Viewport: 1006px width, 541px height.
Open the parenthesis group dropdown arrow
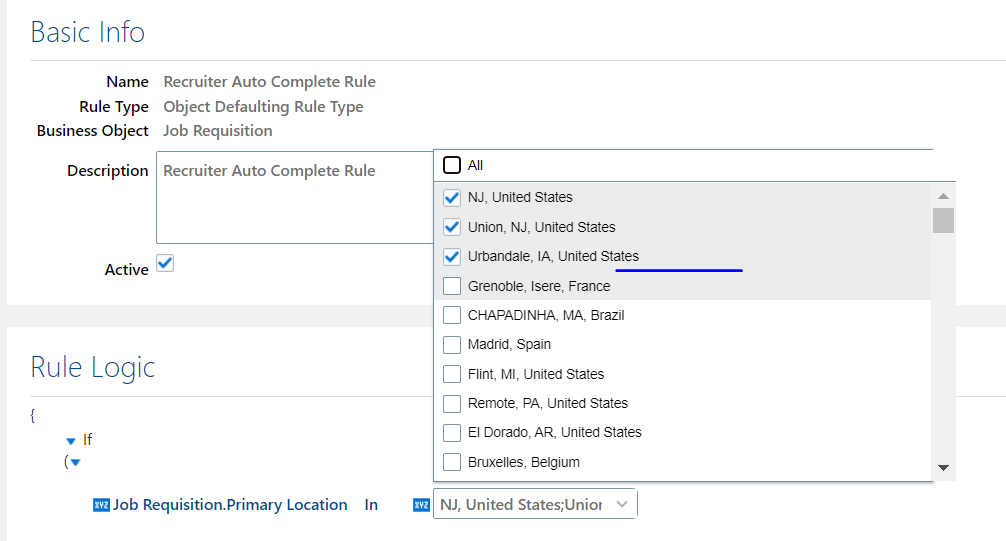[x=76, y=463]
